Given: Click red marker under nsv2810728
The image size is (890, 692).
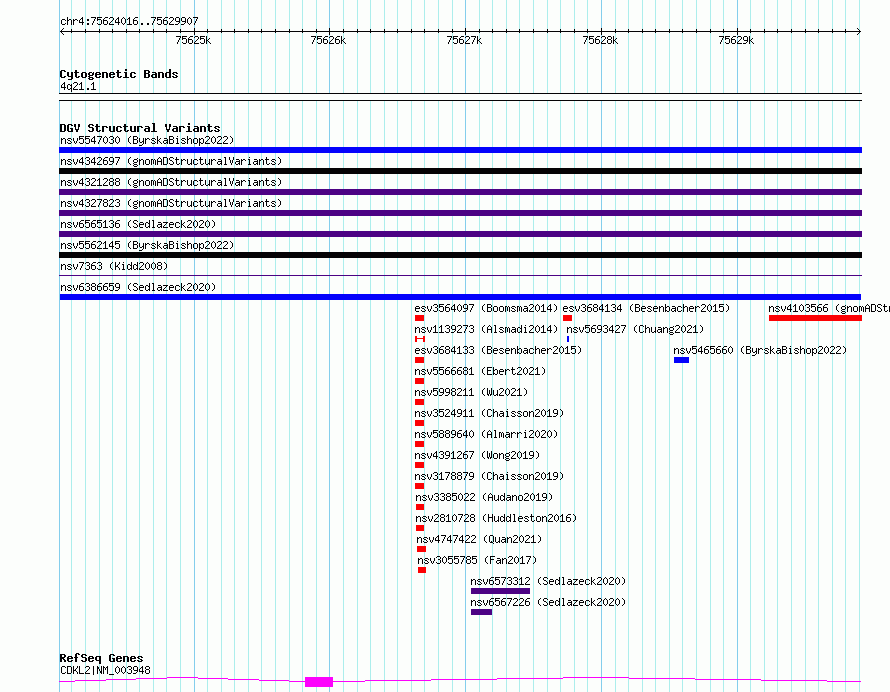Looking at the screenshot, I should click(x=420, y=528).
